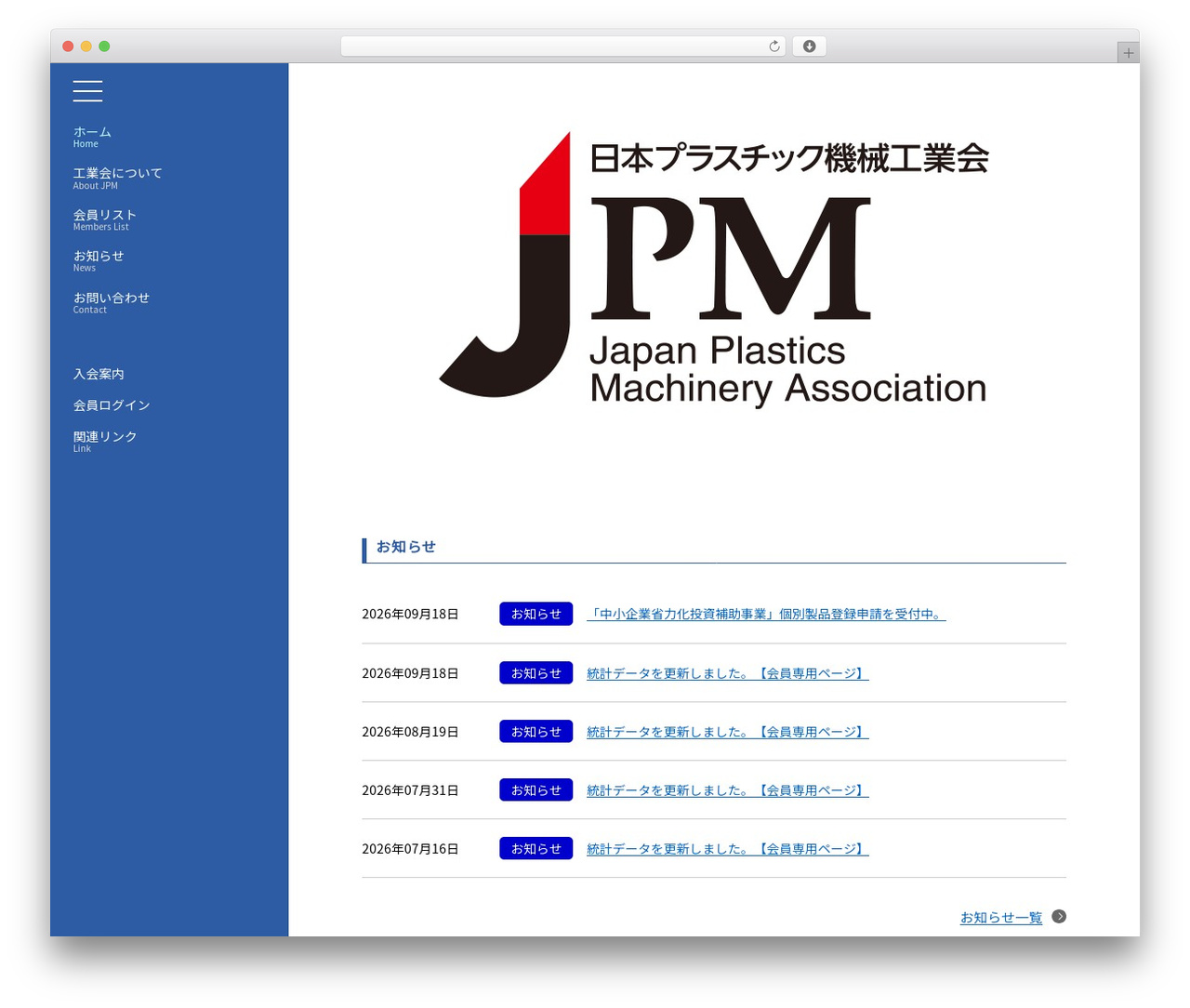Open 入会案内 in sidebar
The height and width of the screenshot is (1008, 1190).
click(x=99, y=374)
